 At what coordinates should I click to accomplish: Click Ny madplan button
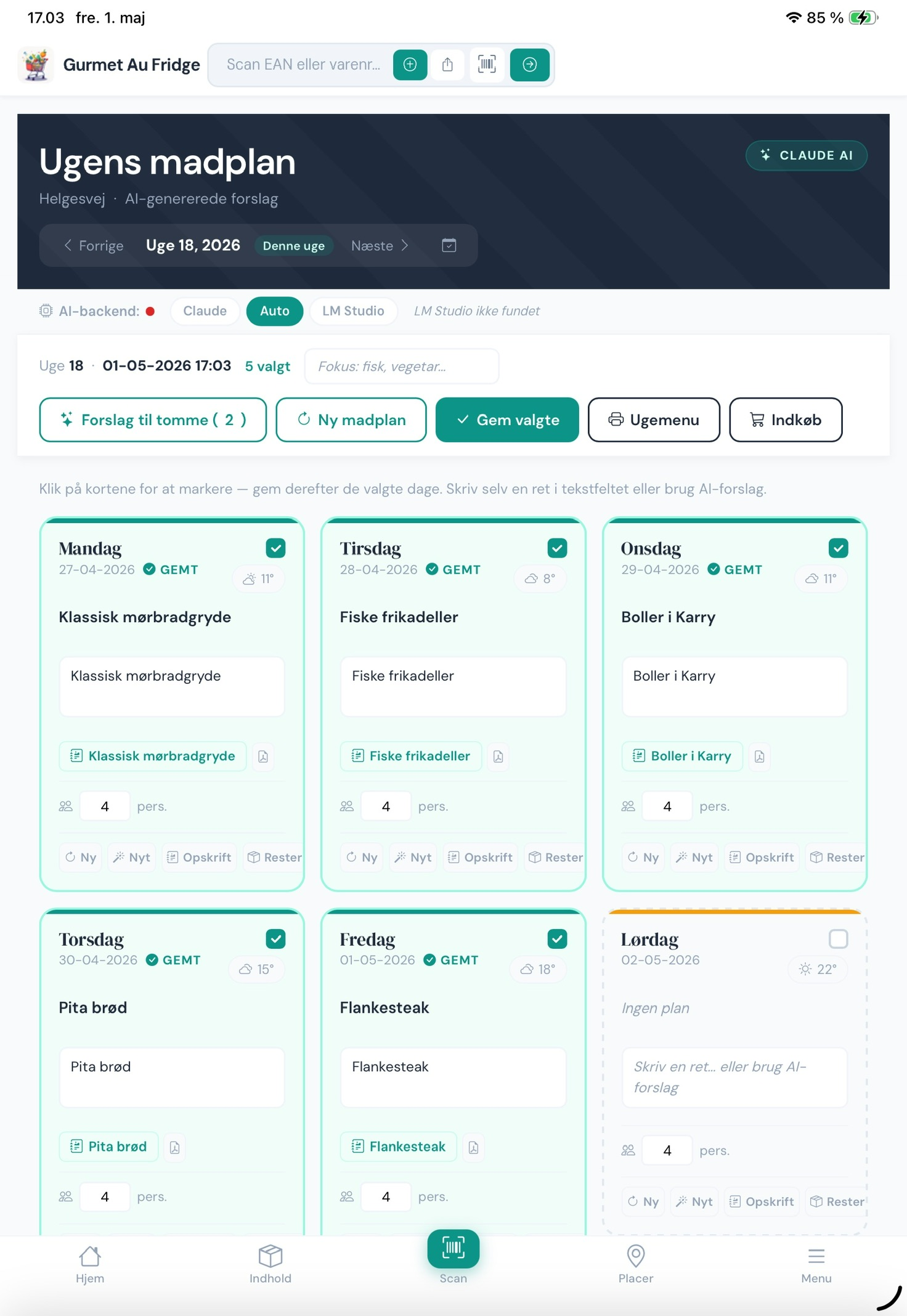351,420
